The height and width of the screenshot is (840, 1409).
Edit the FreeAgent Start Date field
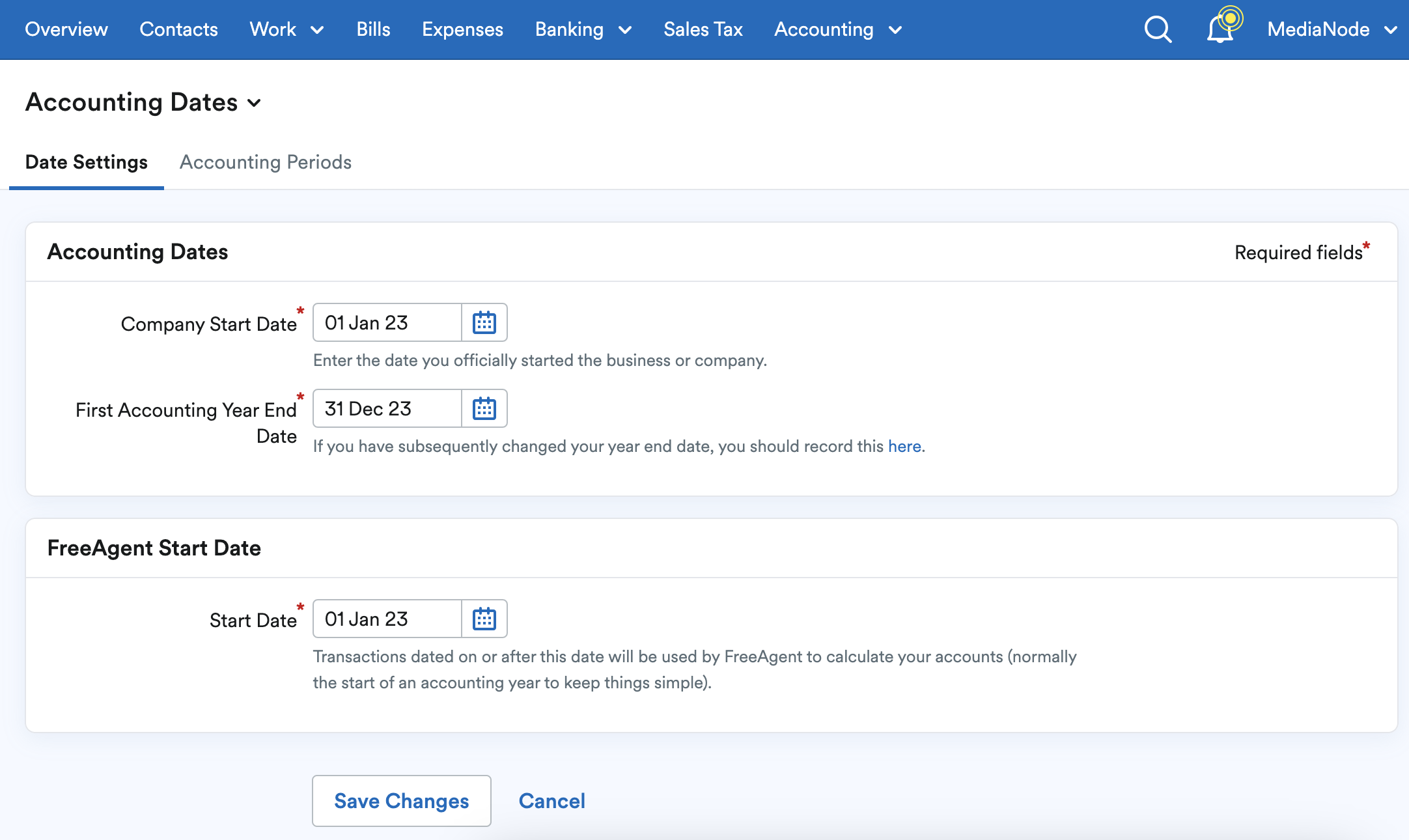(x=387, y=619)
